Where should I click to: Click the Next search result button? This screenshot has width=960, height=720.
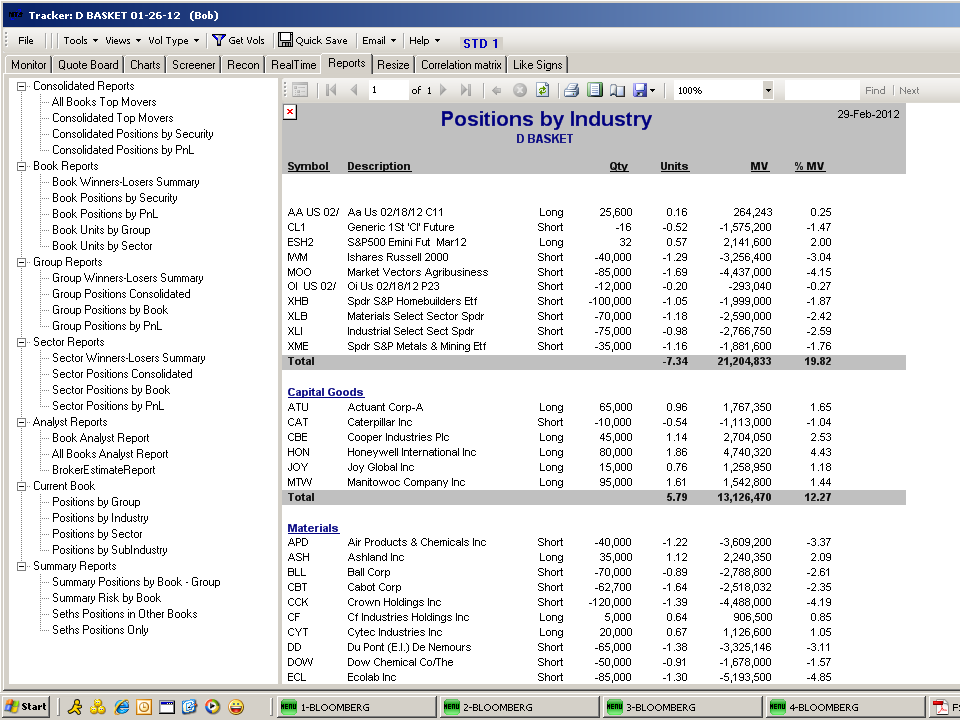[909, 91]
